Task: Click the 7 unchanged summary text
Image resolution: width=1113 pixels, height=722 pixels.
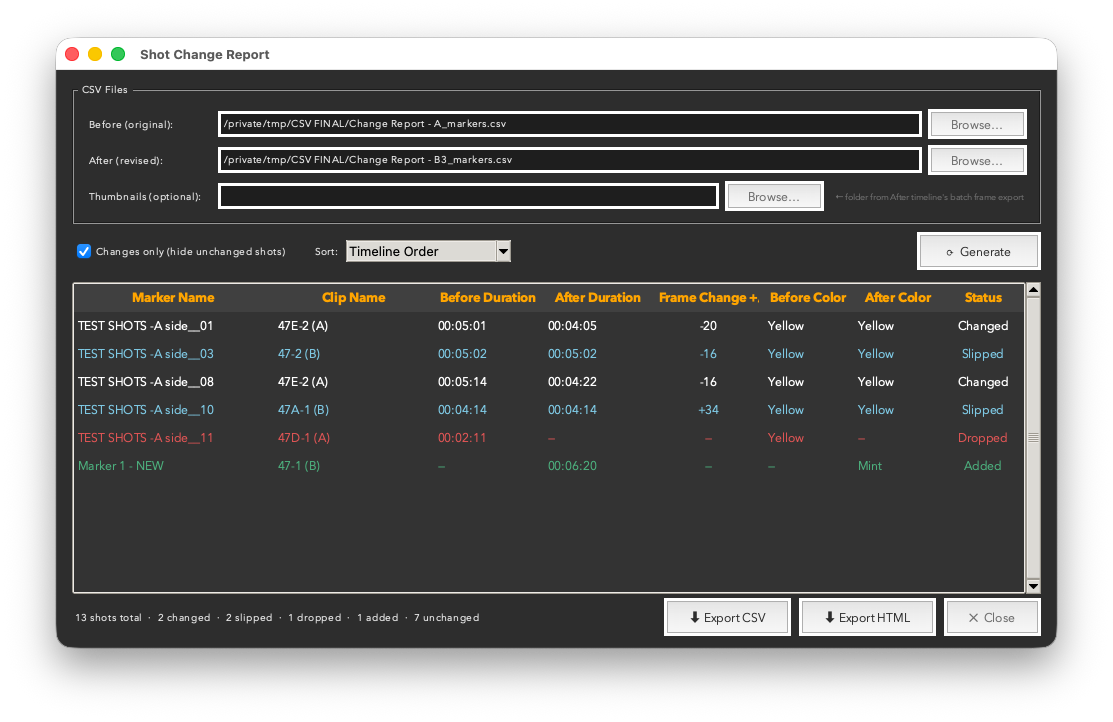Action: pyautogui.click(x=446, y=618)
